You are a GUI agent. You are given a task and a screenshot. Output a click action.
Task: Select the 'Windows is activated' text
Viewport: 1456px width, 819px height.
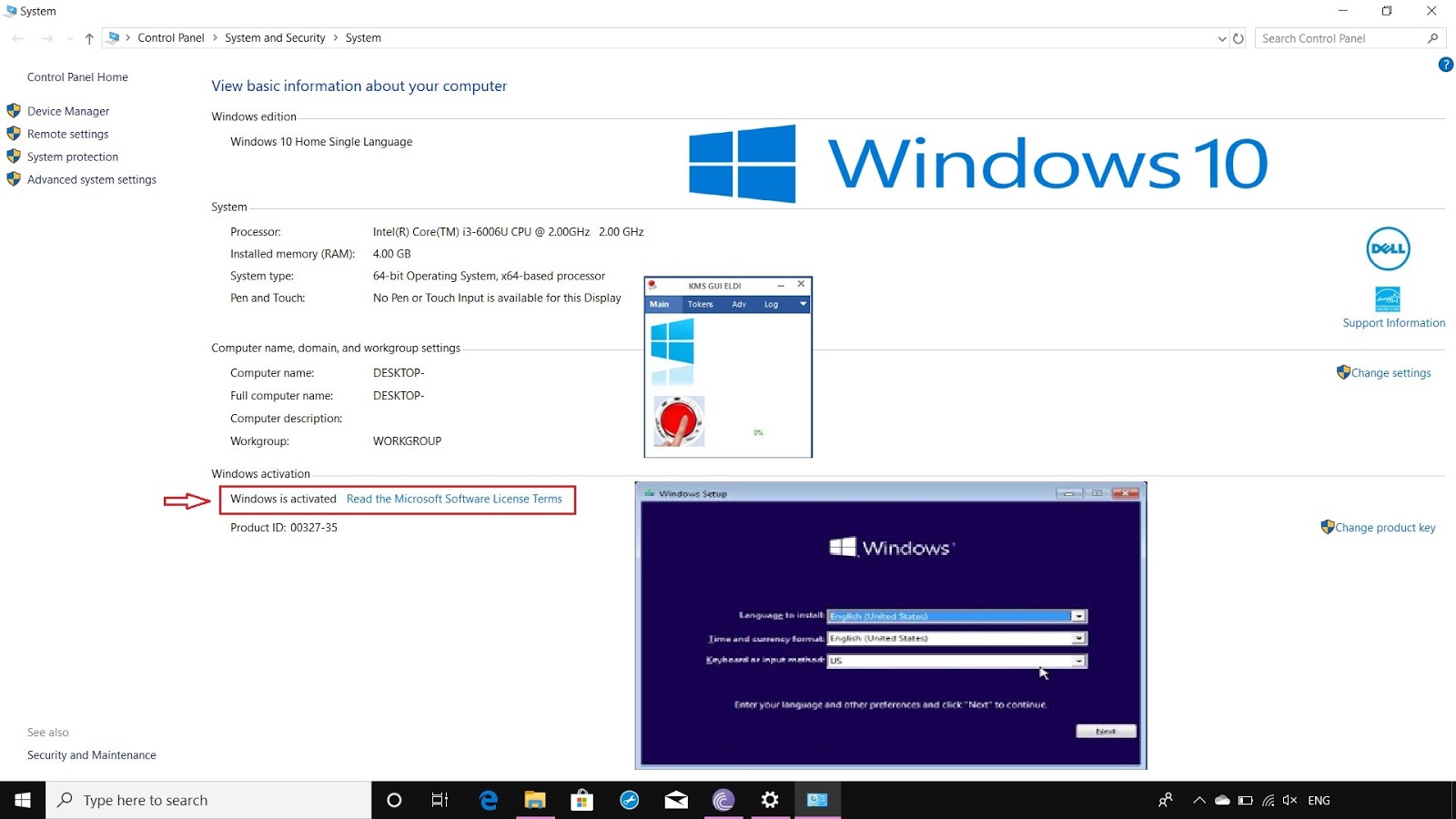point(283,499)
